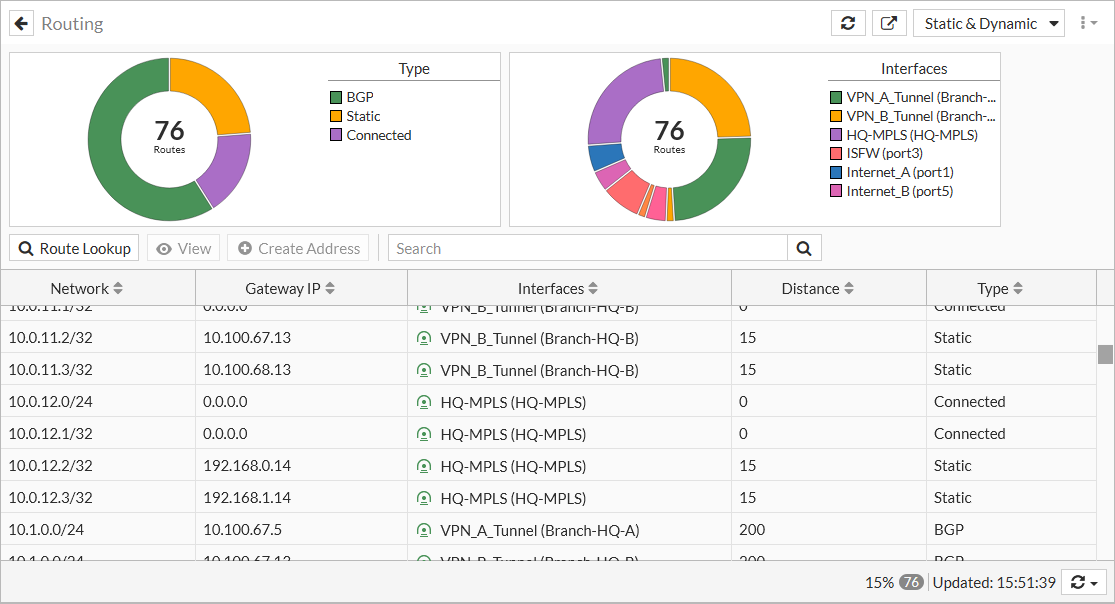Click the Route Lookup button

pos(74,247)
